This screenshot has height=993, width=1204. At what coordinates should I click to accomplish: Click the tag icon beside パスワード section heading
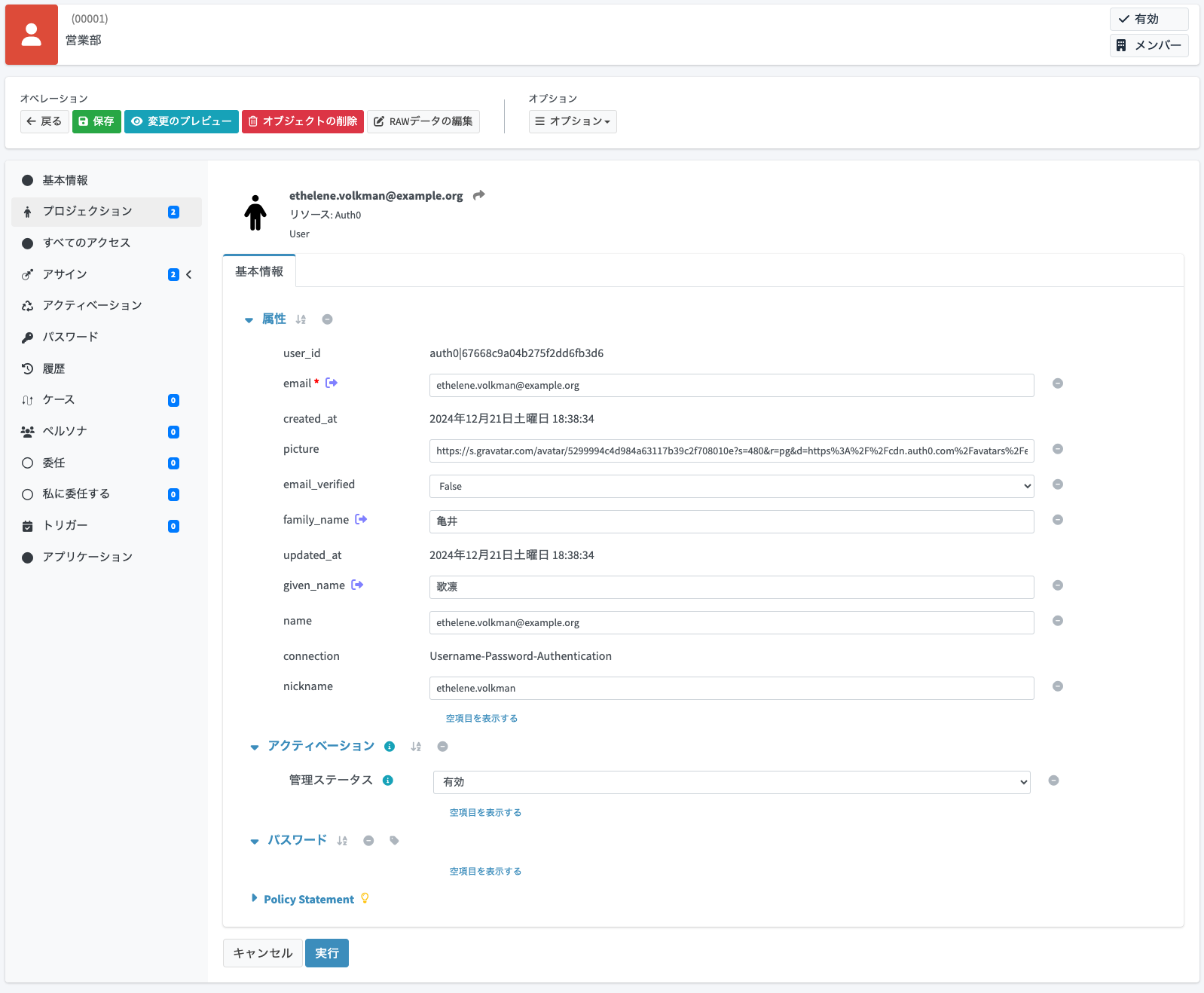tap(394, 841)
